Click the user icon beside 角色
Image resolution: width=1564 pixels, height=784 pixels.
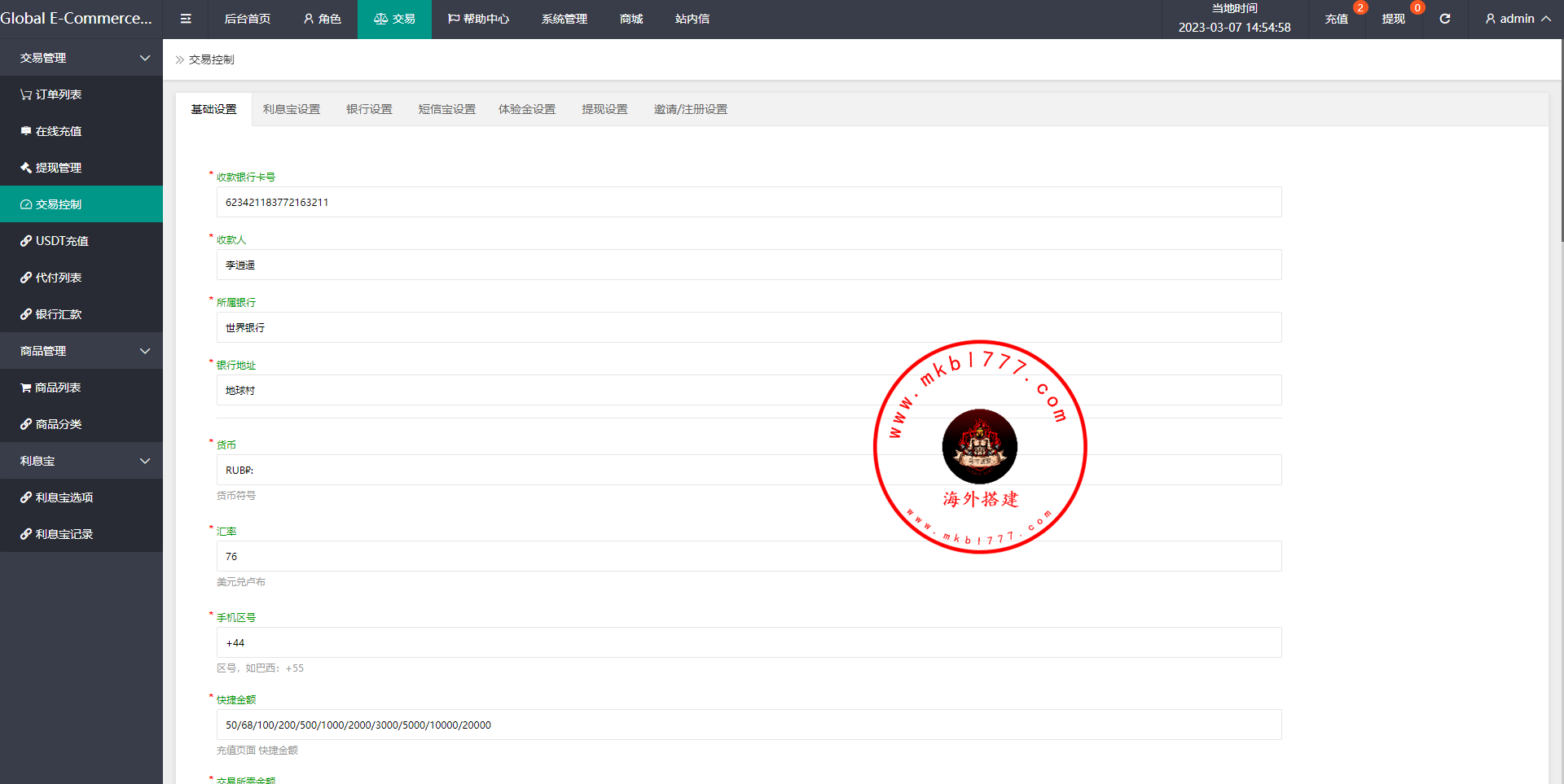[x=309, y=19]
